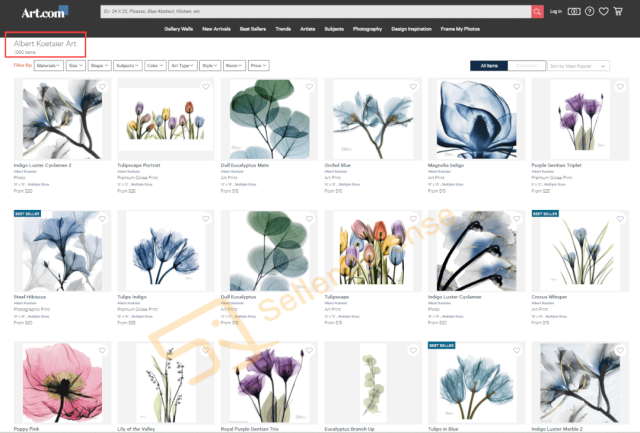Expand the Color filter dropdown
640x433 pixels.
click(x=155, y=66)
